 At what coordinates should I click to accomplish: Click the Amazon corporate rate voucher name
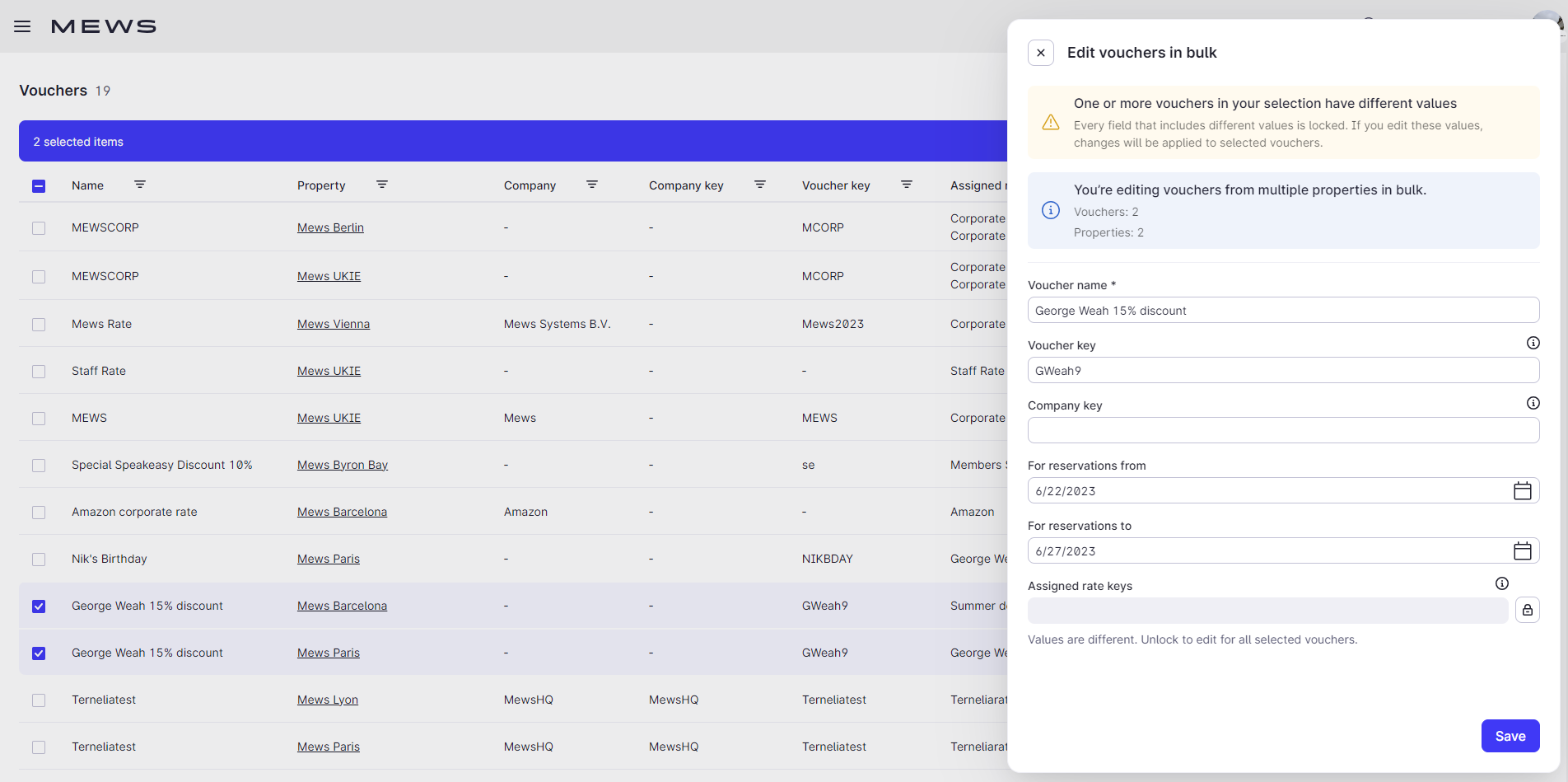[134, 512]
